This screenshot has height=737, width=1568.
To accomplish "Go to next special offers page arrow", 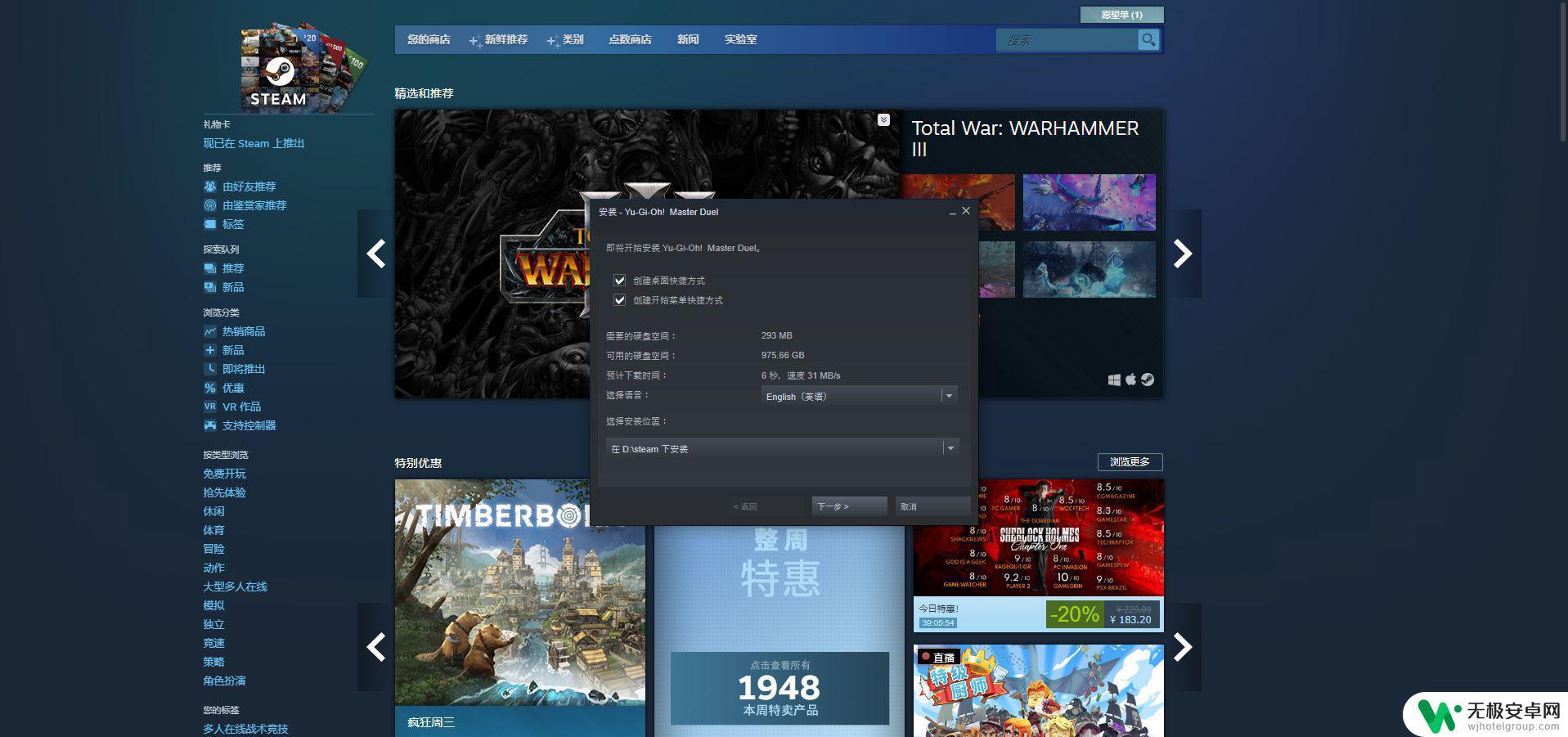I will (x=1183, y=647).
